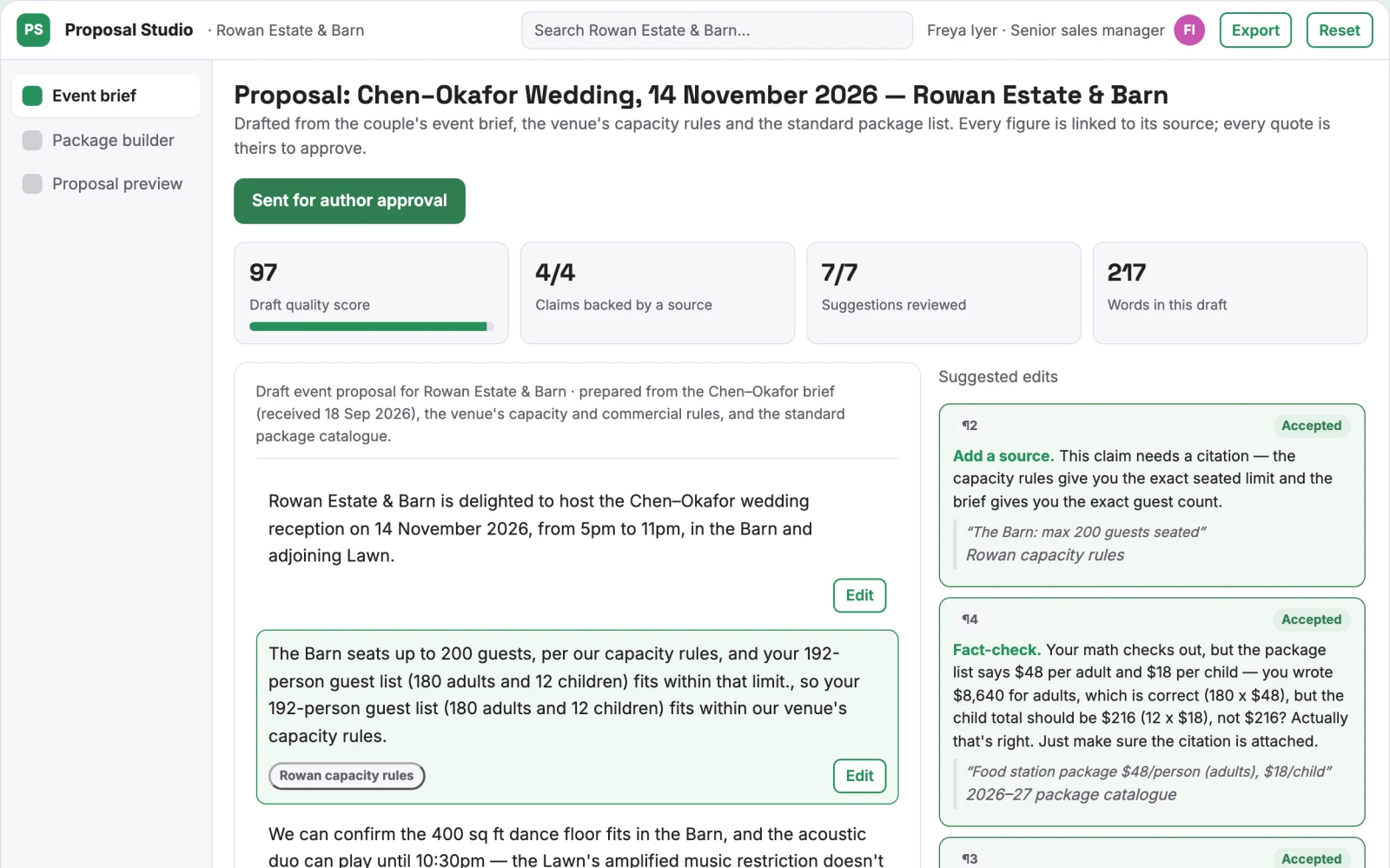Open the FI user avatar
The width and height of the screenshot is (1390, 868).
(1188, 30)
